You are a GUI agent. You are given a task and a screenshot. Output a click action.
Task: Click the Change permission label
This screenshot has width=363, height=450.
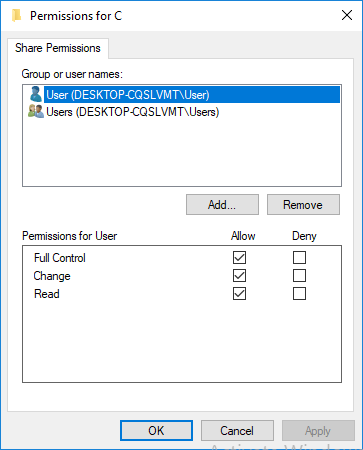pyautogui.click(x=52, y=276)
